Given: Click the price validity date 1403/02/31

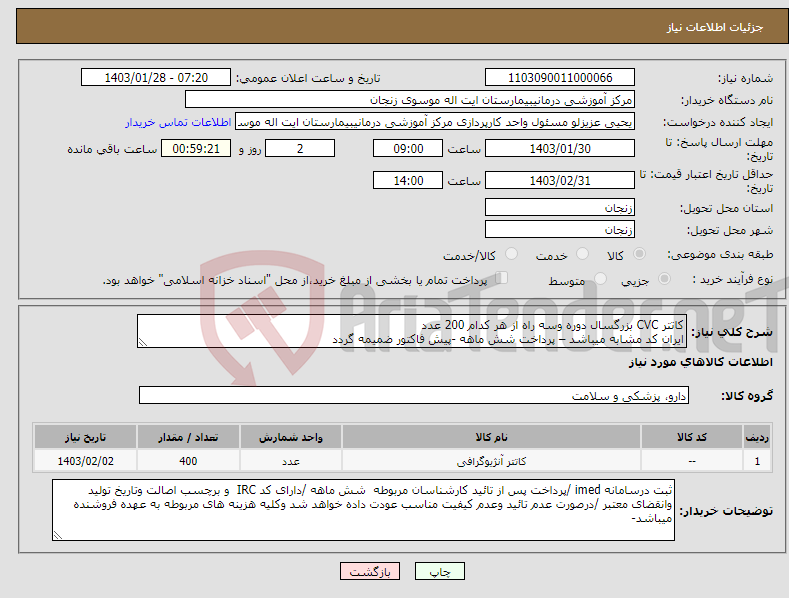Looking at the screenshot, I should (x=560, y=180).
